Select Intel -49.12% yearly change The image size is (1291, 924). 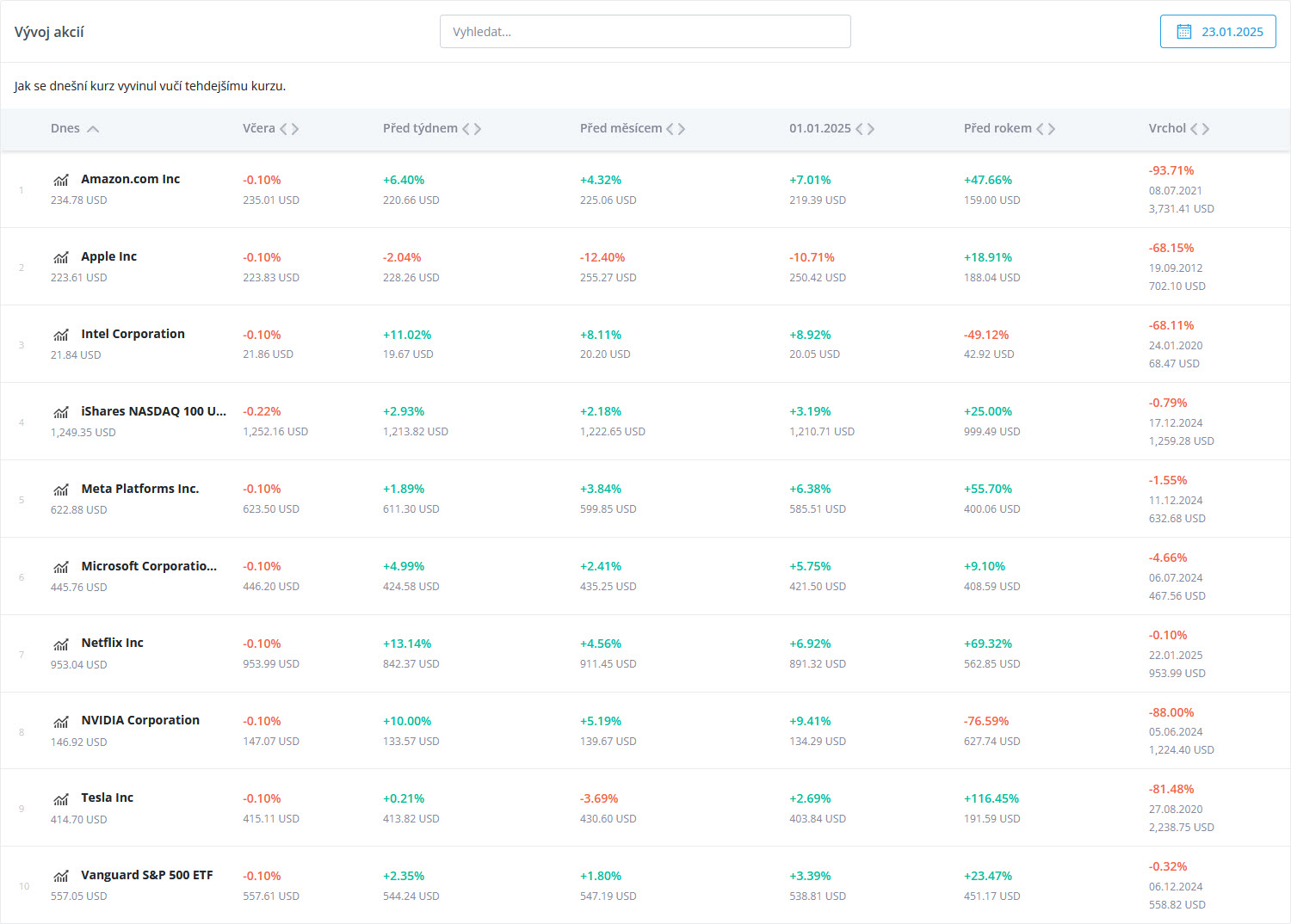click(986, 335)
